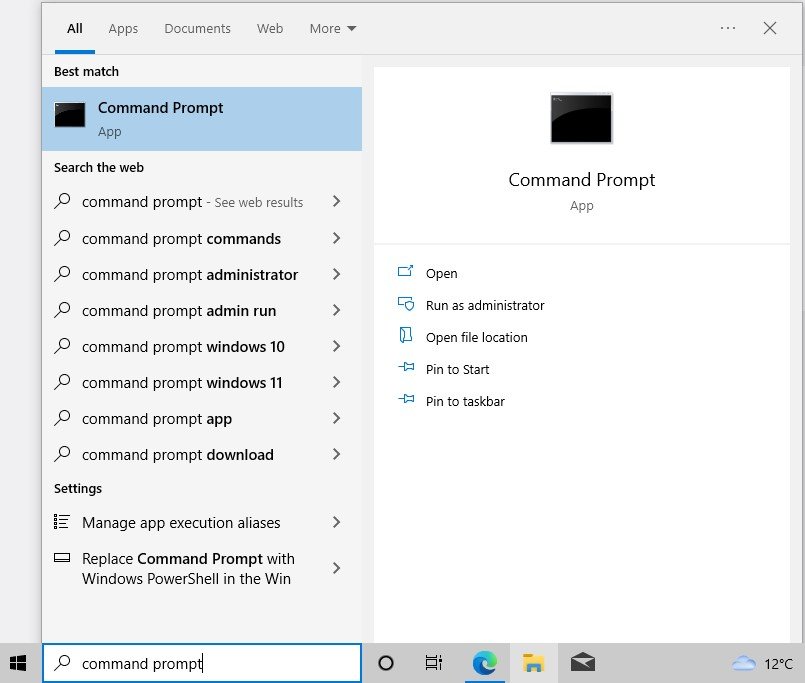805x683 pixels.
Task: Choose Pin to Start
Action: [x=457, y=369]
